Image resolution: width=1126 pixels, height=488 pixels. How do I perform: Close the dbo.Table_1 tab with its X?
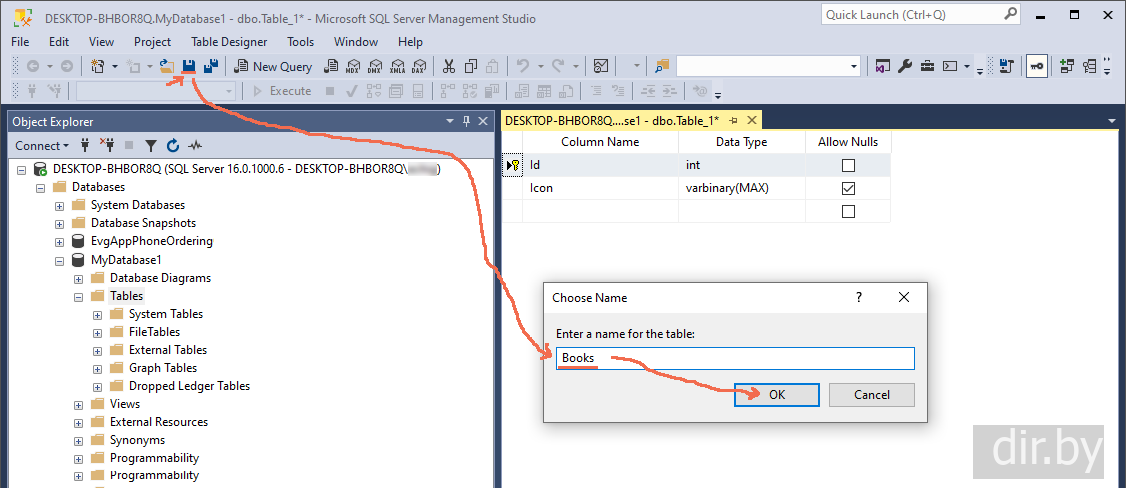[751, 121]
